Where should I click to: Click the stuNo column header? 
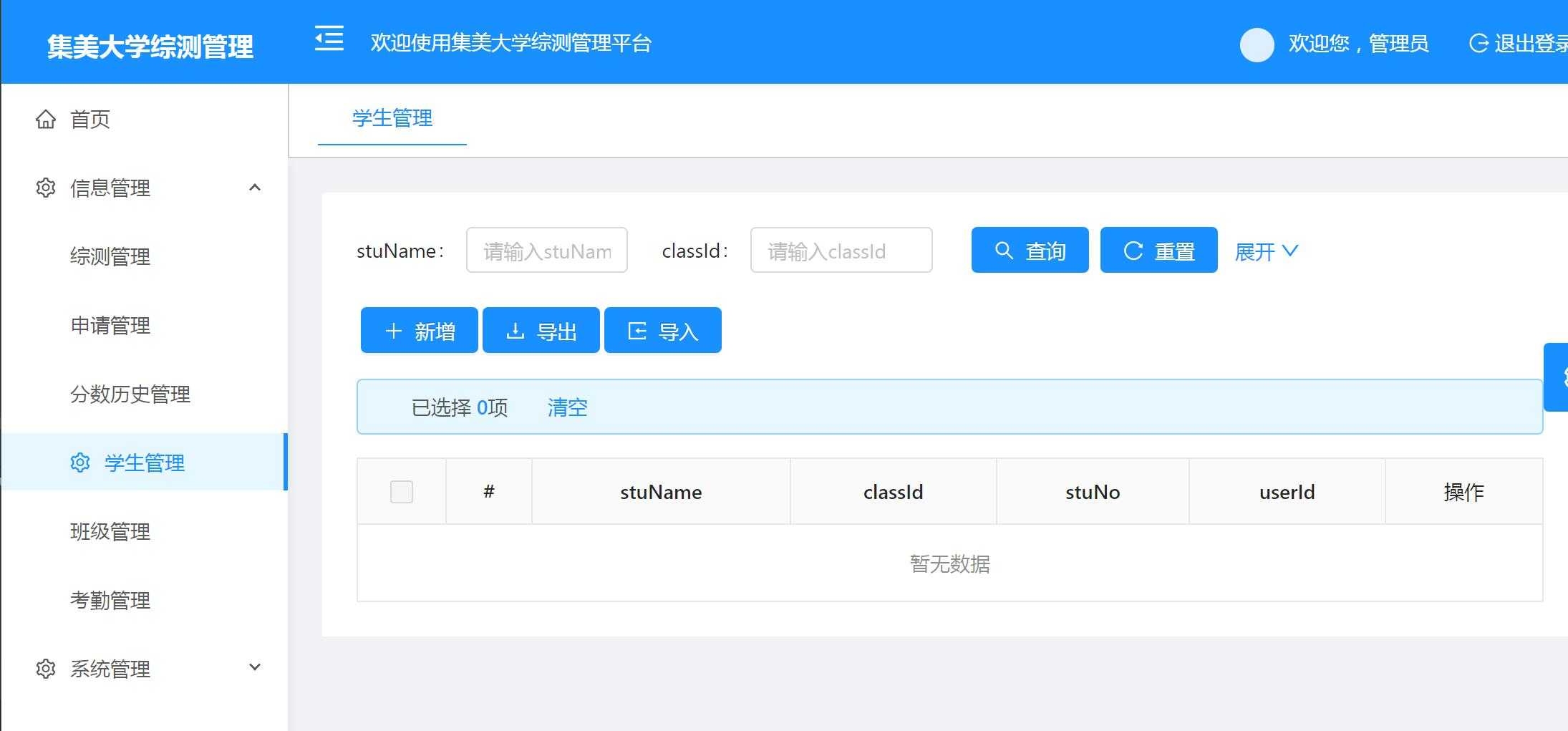tap(1093, 492)
